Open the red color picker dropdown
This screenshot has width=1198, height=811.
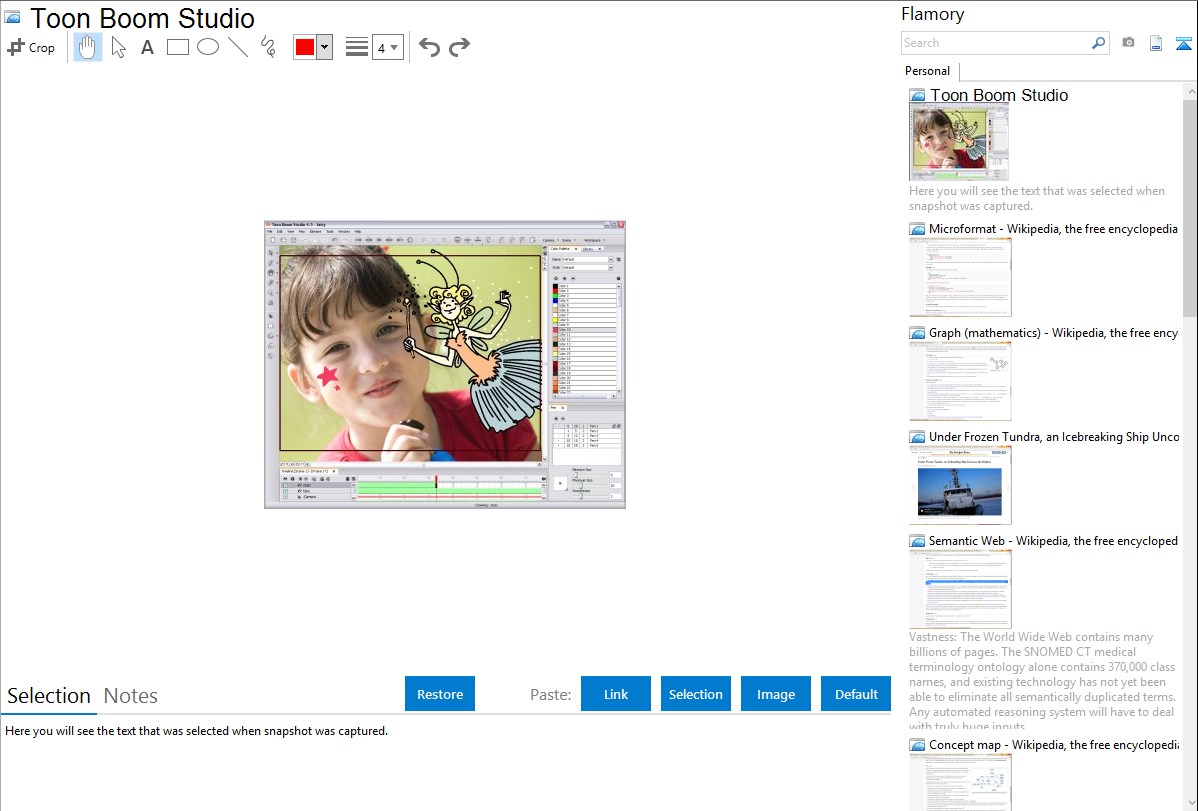[x=324, y=47]
